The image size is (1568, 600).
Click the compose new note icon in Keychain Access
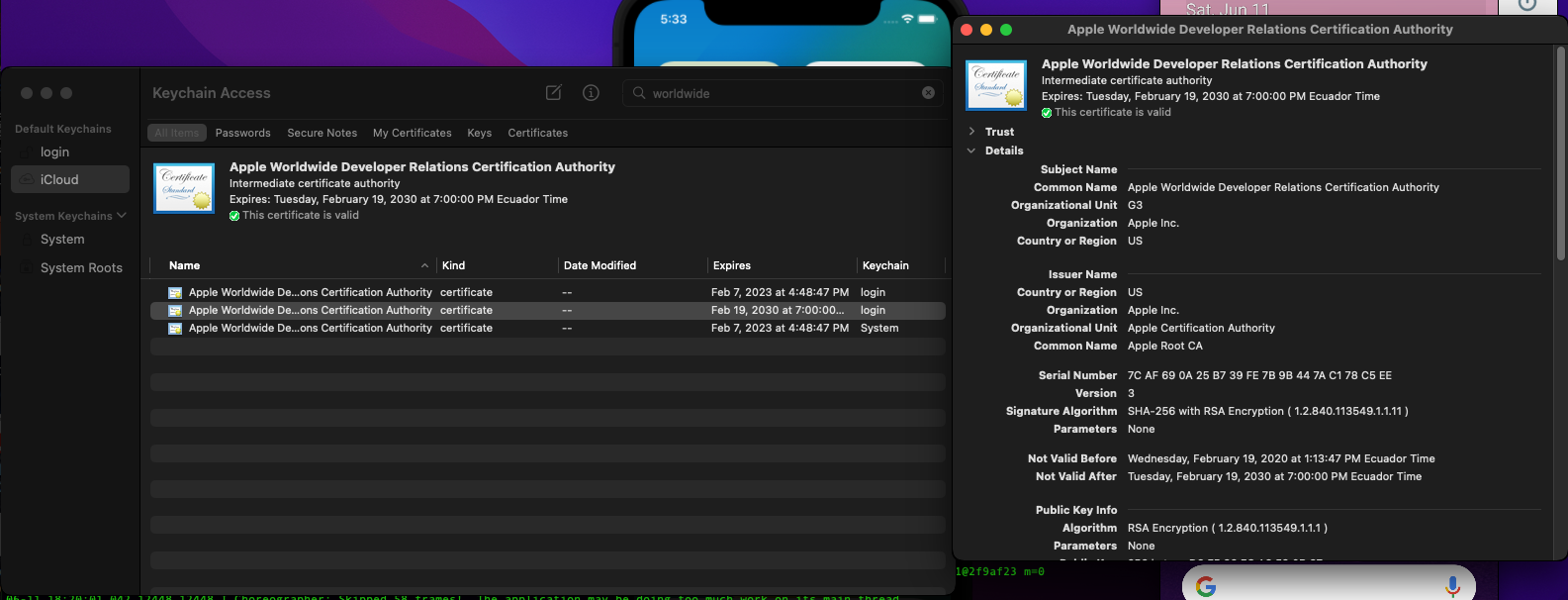pyautogui.click(x=554, y=92)
